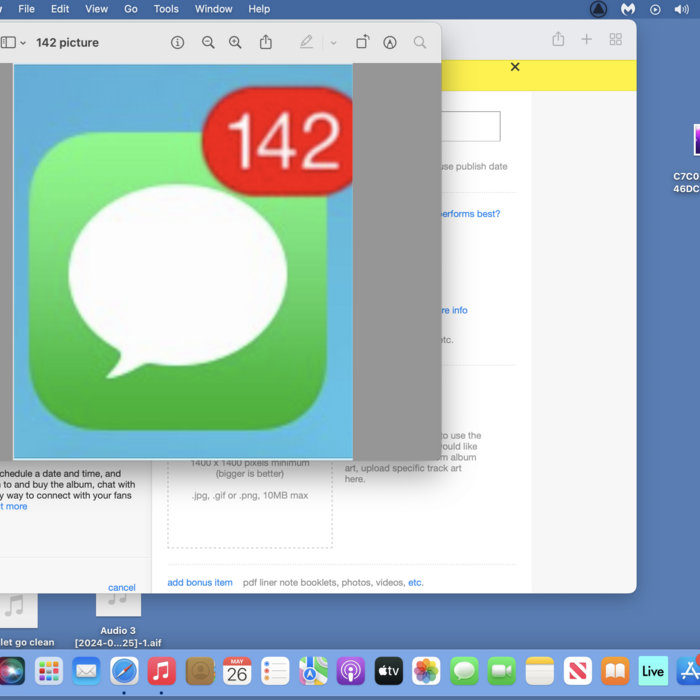Screen dimensions: 700x700
Task: Open Maps from the Dock
Action: tap(313, 671)
